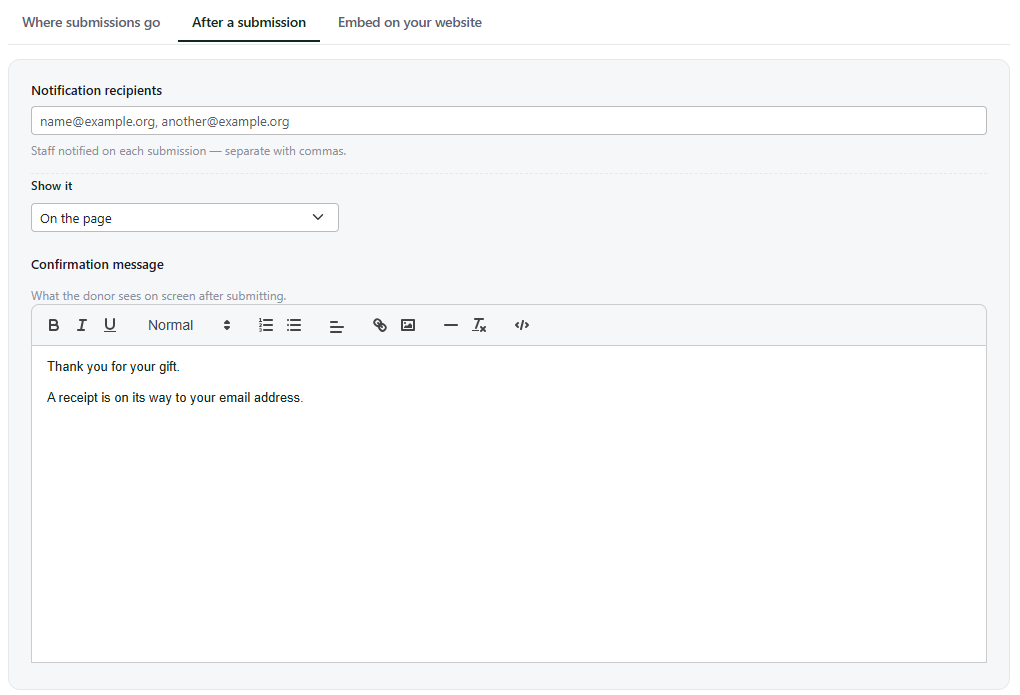Viewport: 1020px width, 695px height.
Task: Focus the Notification recipients email field
Action: pyautogui.click(x=509, y=121)
